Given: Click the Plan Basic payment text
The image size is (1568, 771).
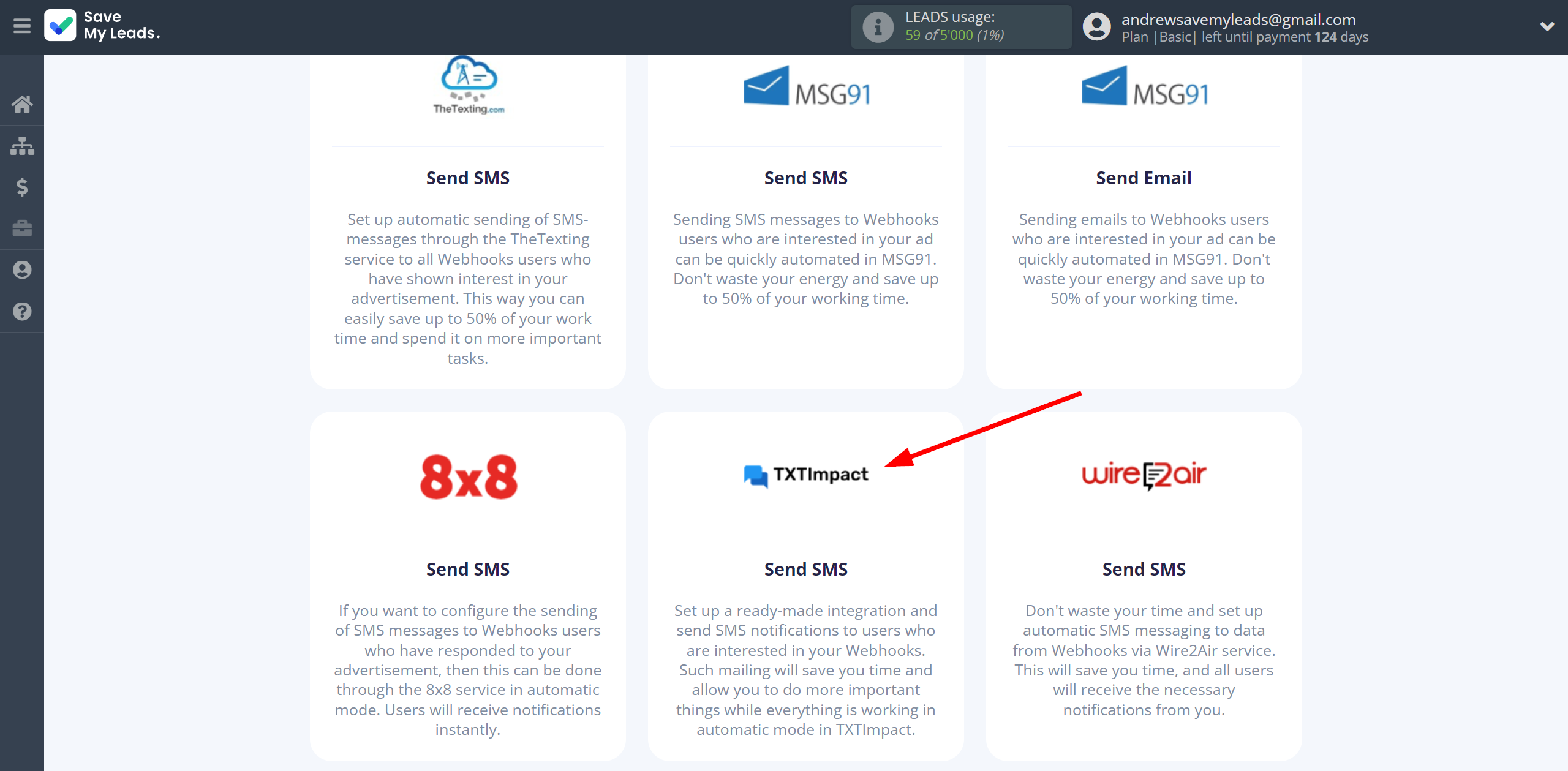Looking at the screenshot, I should pos(1245,37).
